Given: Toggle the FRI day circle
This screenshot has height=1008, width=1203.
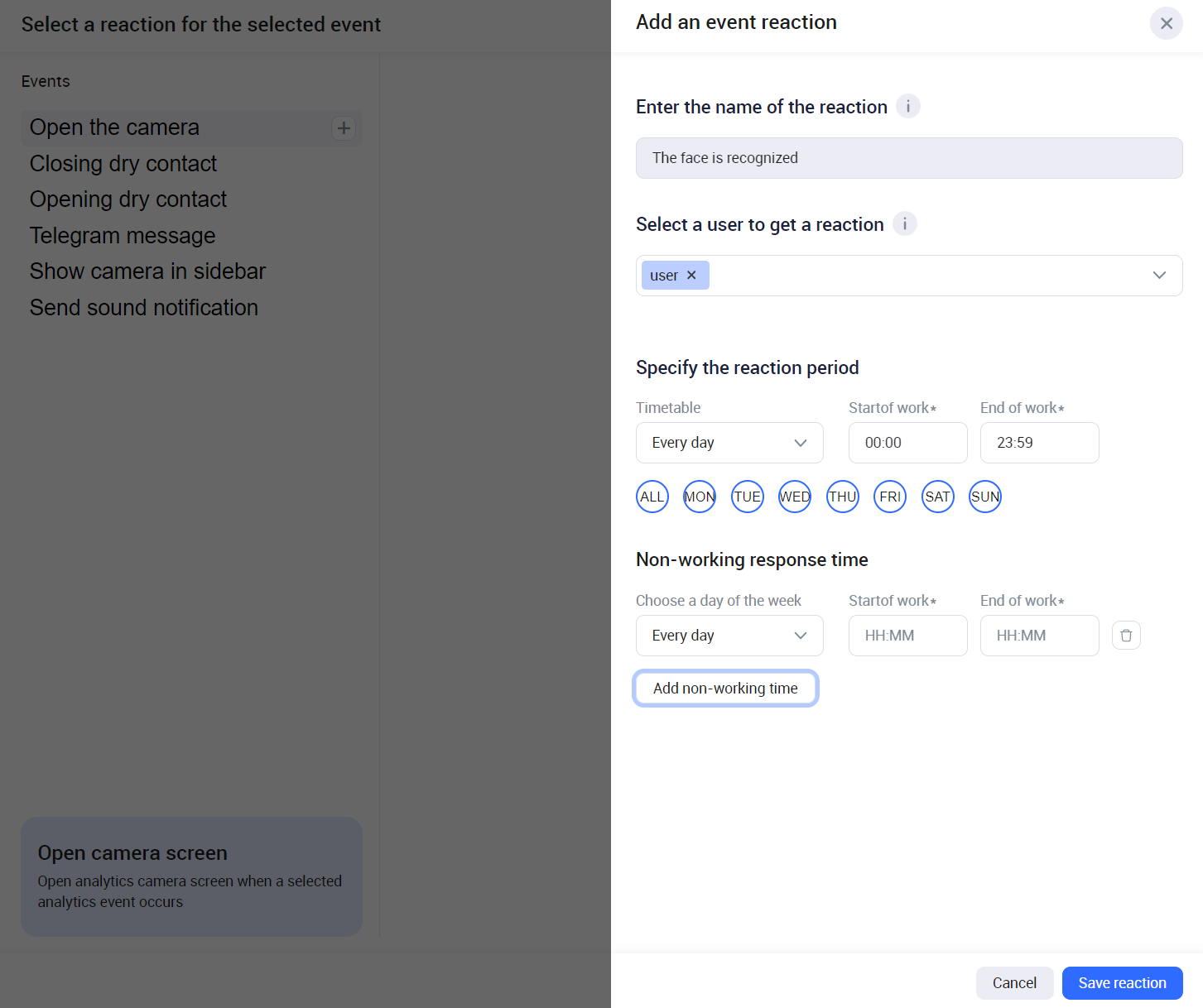Looking at the screenshot, I should [890, 497].
